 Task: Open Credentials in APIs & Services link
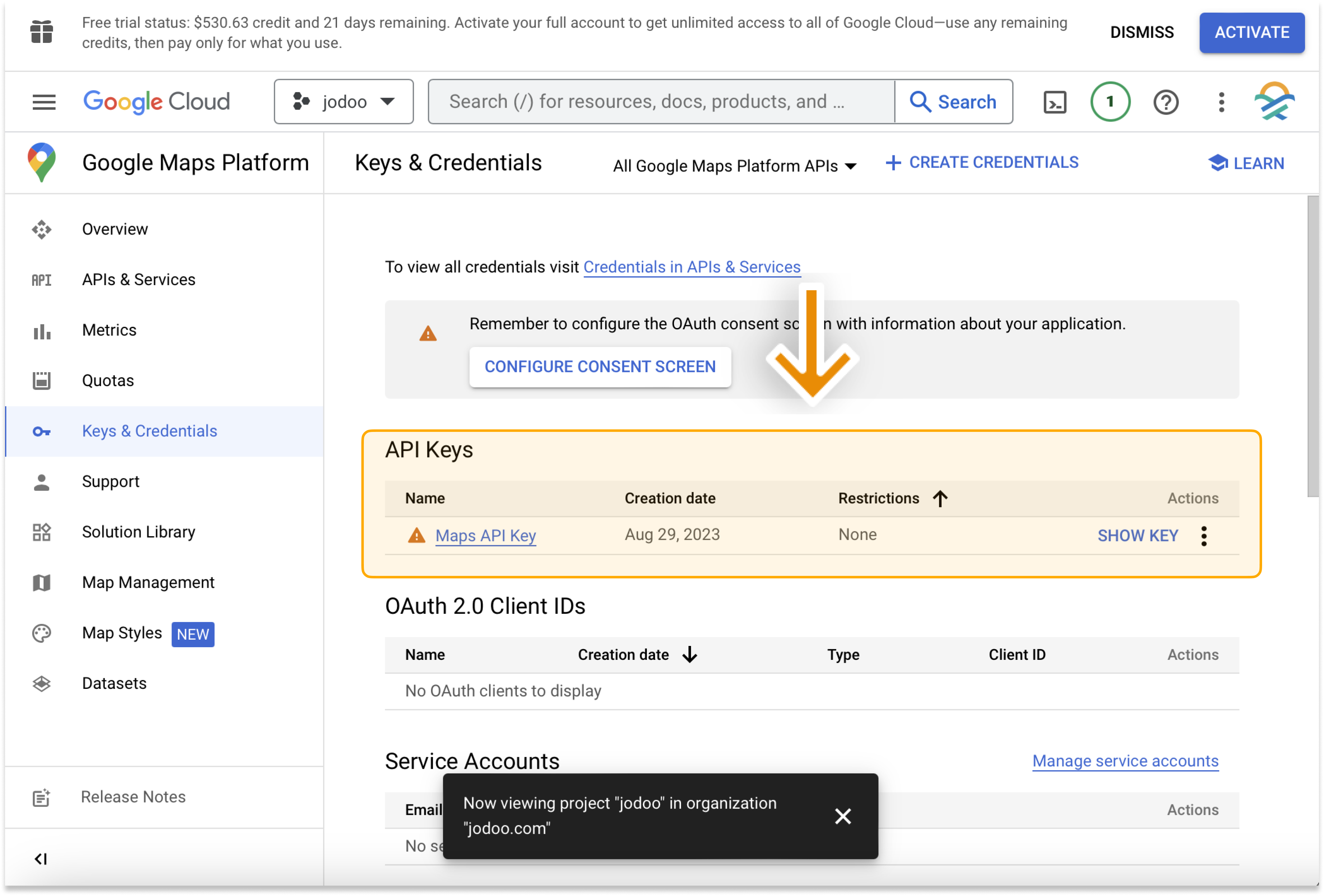[x=692, y=267]
